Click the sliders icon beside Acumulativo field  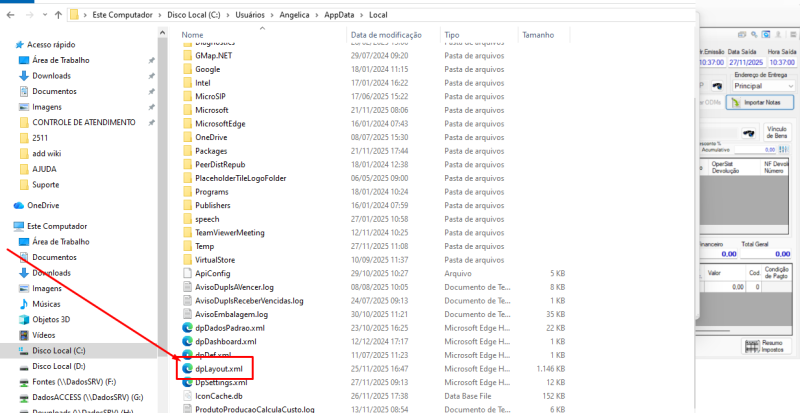pos(785,150)
